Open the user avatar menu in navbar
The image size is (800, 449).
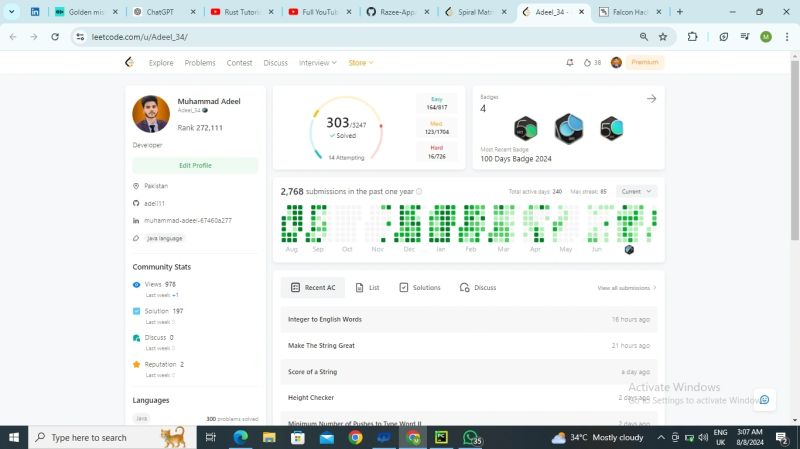tap(616, 62)
